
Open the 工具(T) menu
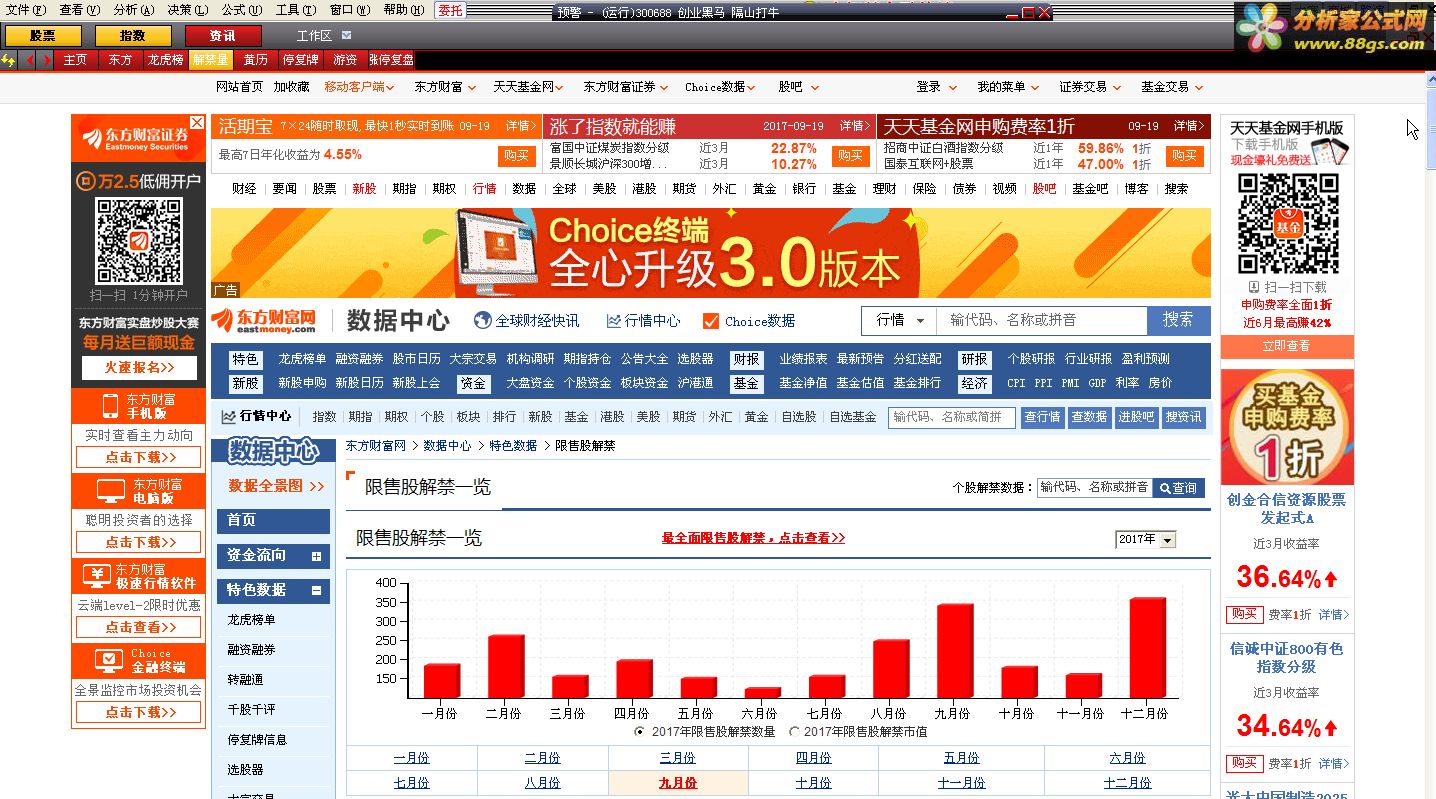click(x=295, y=10)
